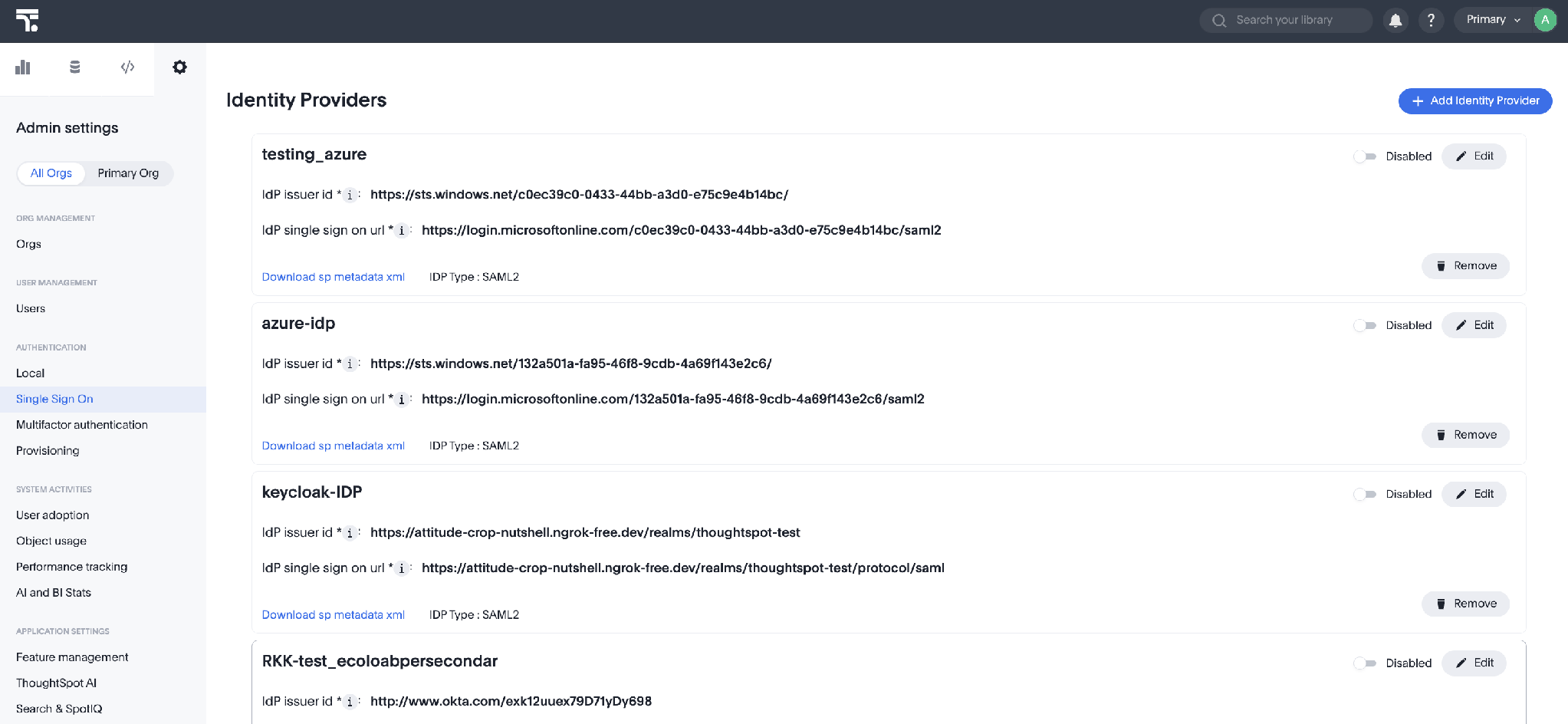Open Object usage page
Viewport: 1568px width, 724px height.
(x=51, y=541)
